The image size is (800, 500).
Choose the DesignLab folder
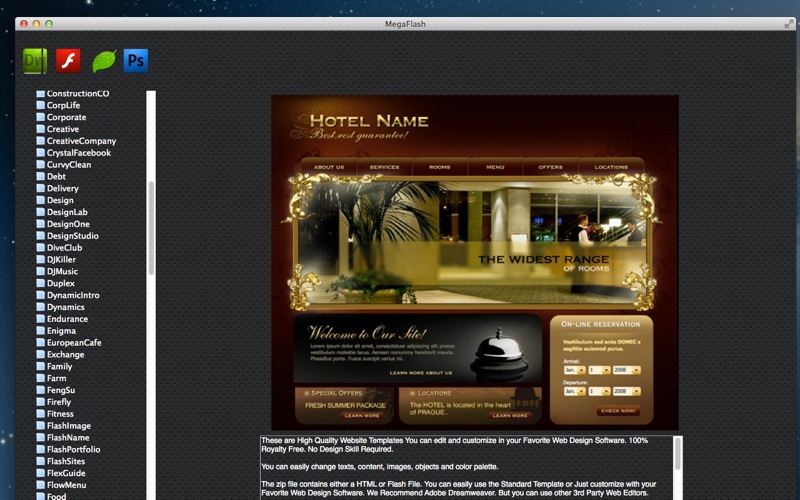62,212
